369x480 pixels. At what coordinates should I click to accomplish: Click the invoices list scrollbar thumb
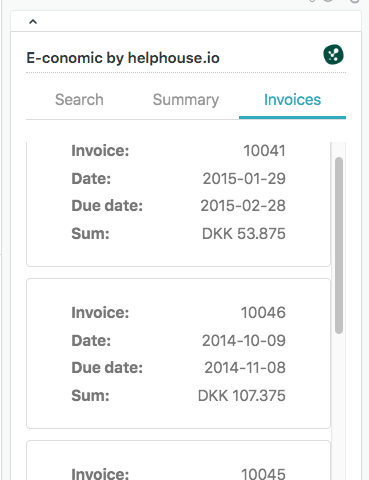339,245
